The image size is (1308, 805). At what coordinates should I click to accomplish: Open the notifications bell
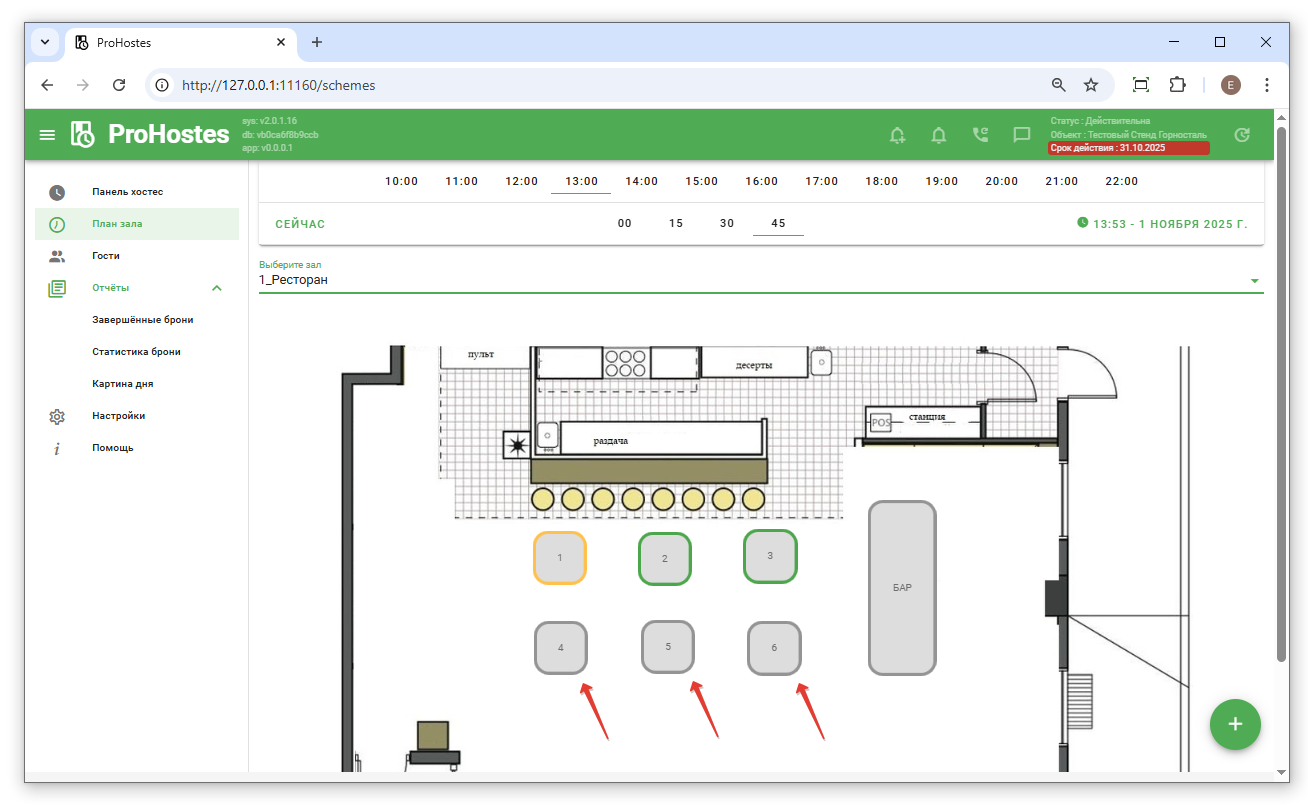938,135
